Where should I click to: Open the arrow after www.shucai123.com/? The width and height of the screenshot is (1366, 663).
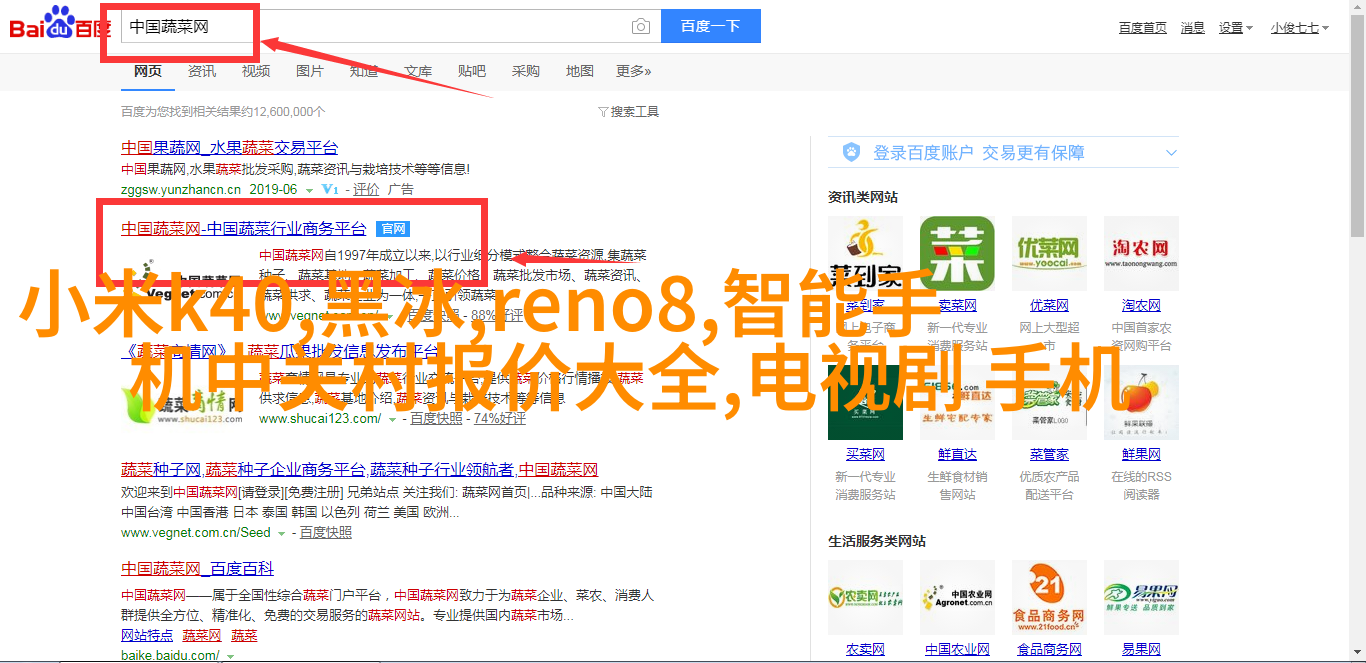pos(393,420)
